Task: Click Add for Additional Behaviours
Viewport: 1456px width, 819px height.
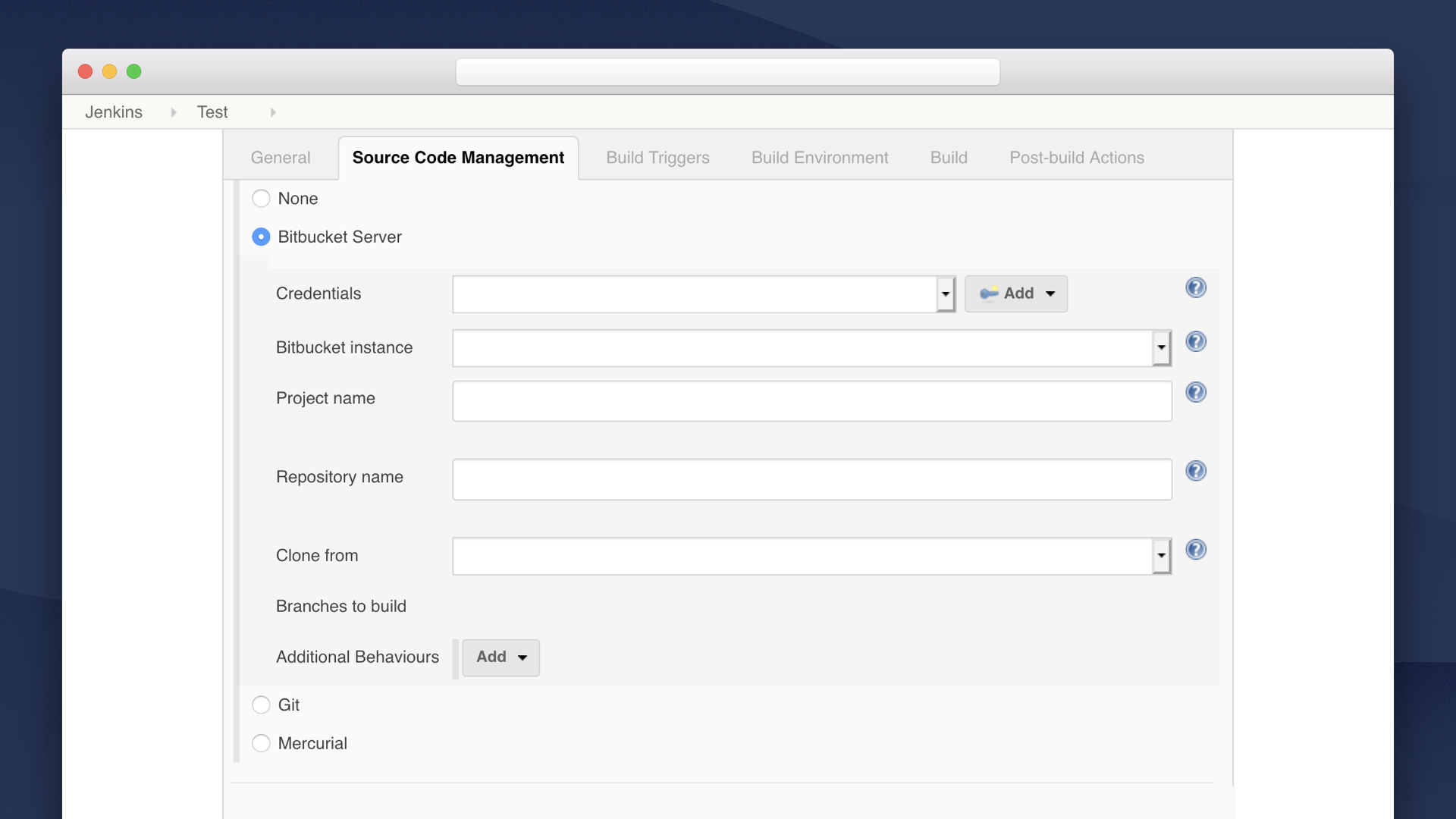Action: (x=500, y=657)
